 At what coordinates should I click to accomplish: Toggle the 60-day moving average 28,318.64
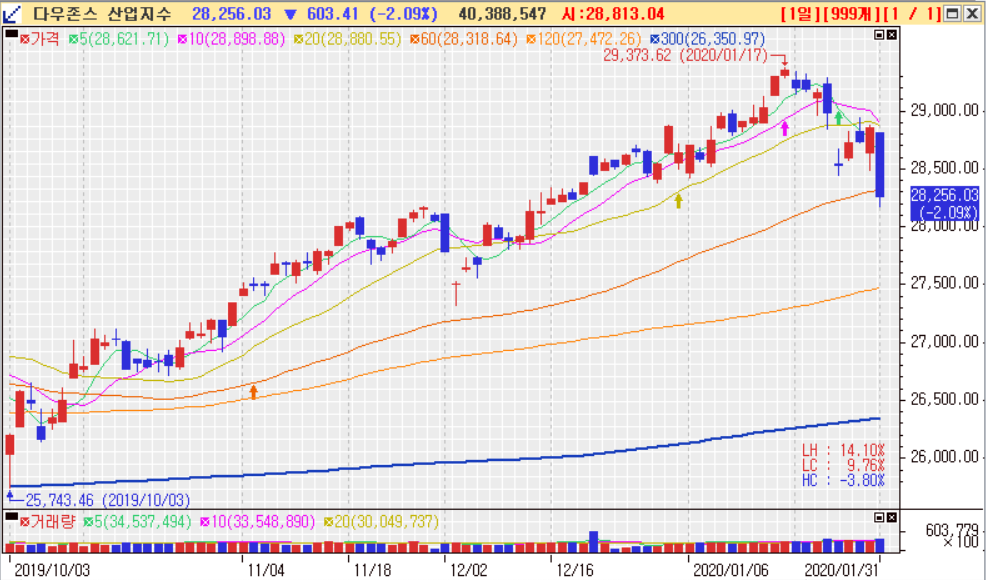coord(414,40)
